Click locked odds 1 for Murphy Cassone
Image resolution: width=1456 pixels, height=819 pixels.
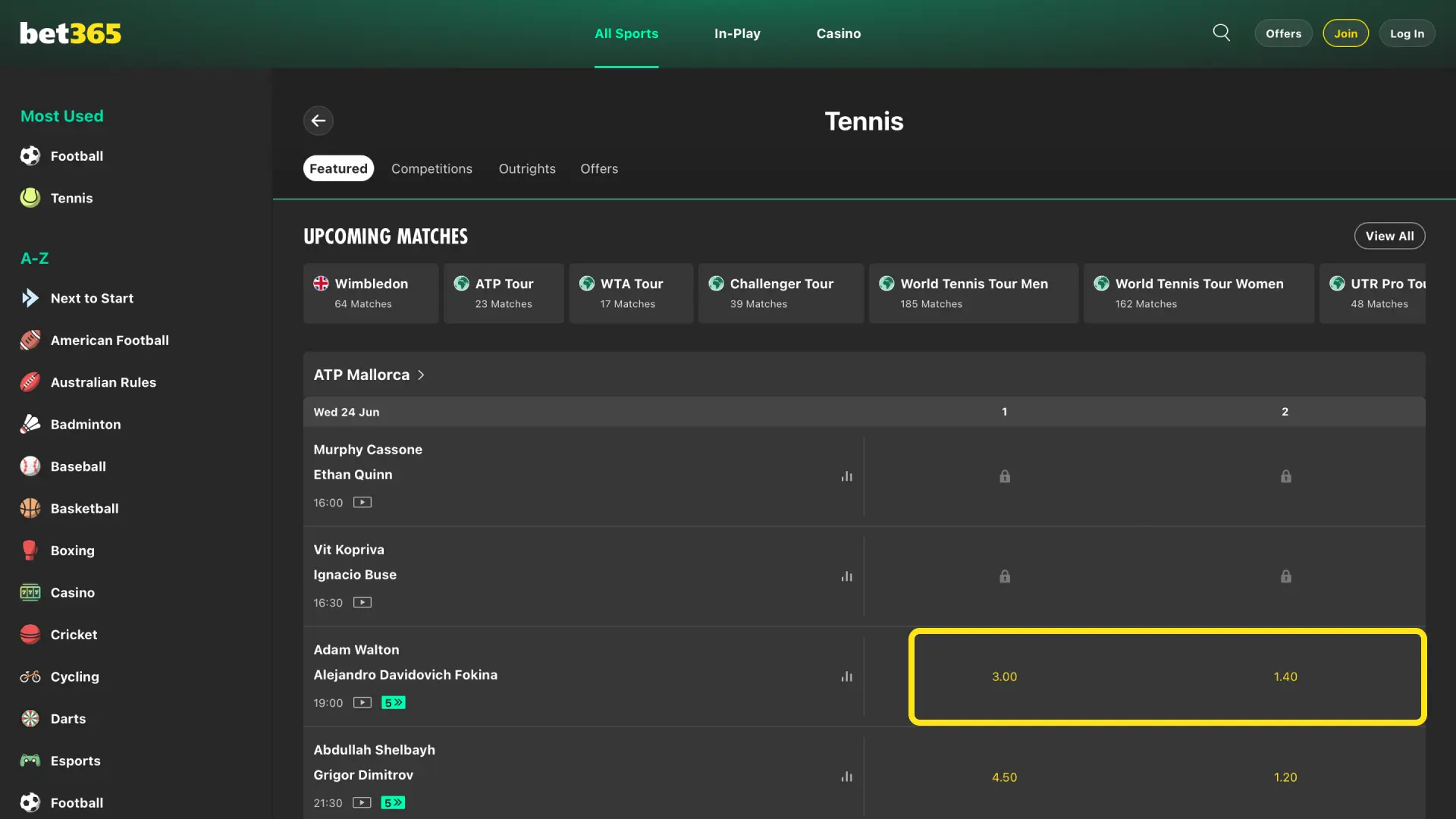click(1004, 476)
